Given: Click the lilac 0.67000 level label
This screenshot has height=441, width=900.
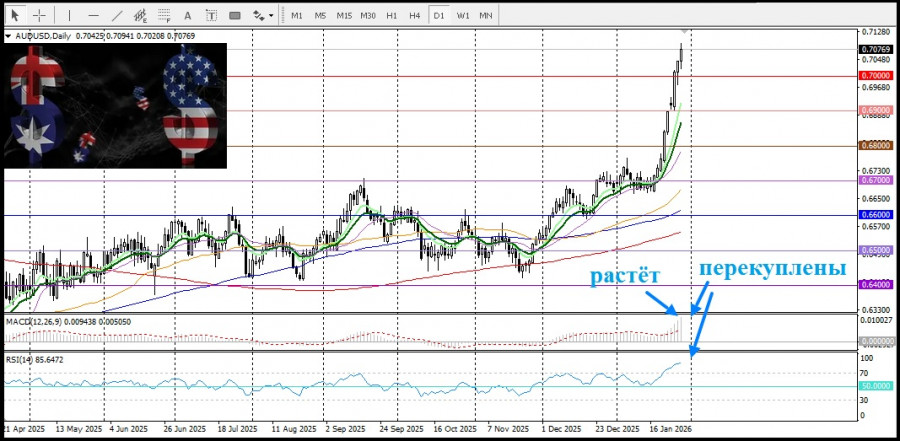Looking at the screenshot, I should 875,180.
